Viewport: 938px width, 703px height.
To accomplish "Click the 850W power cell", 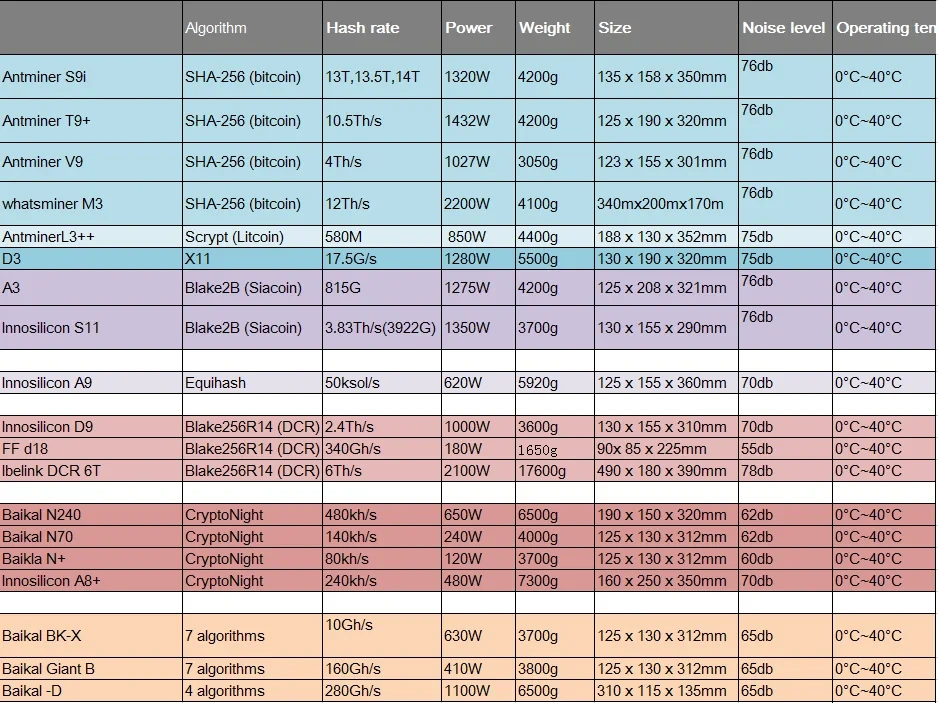I will click(479, 237).
